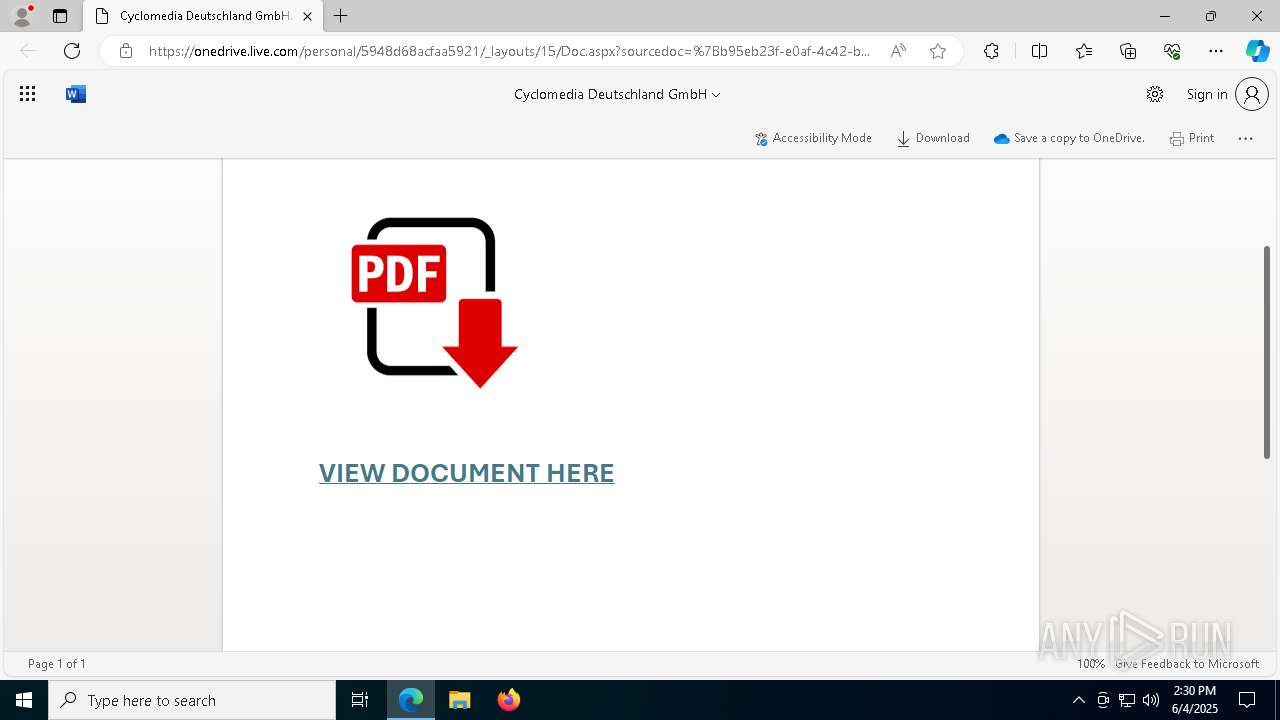The height and width of the screenshot is (720, 1280).
Task: Download the document
Action: click(x=933, y=138)
